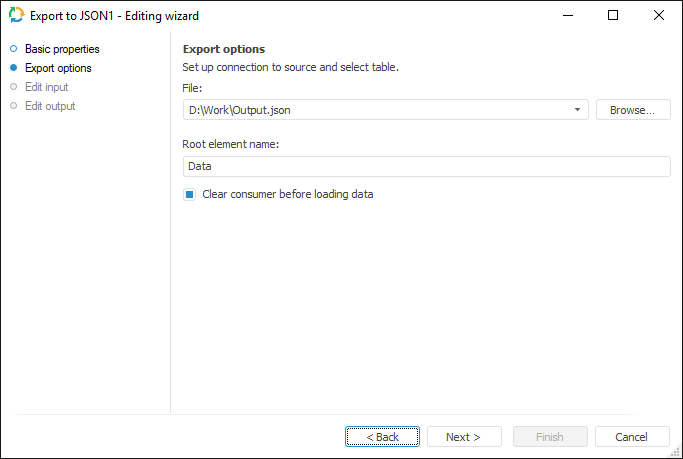
Task: Proceed with the Next > button
Action: click(x=464, y=437)
